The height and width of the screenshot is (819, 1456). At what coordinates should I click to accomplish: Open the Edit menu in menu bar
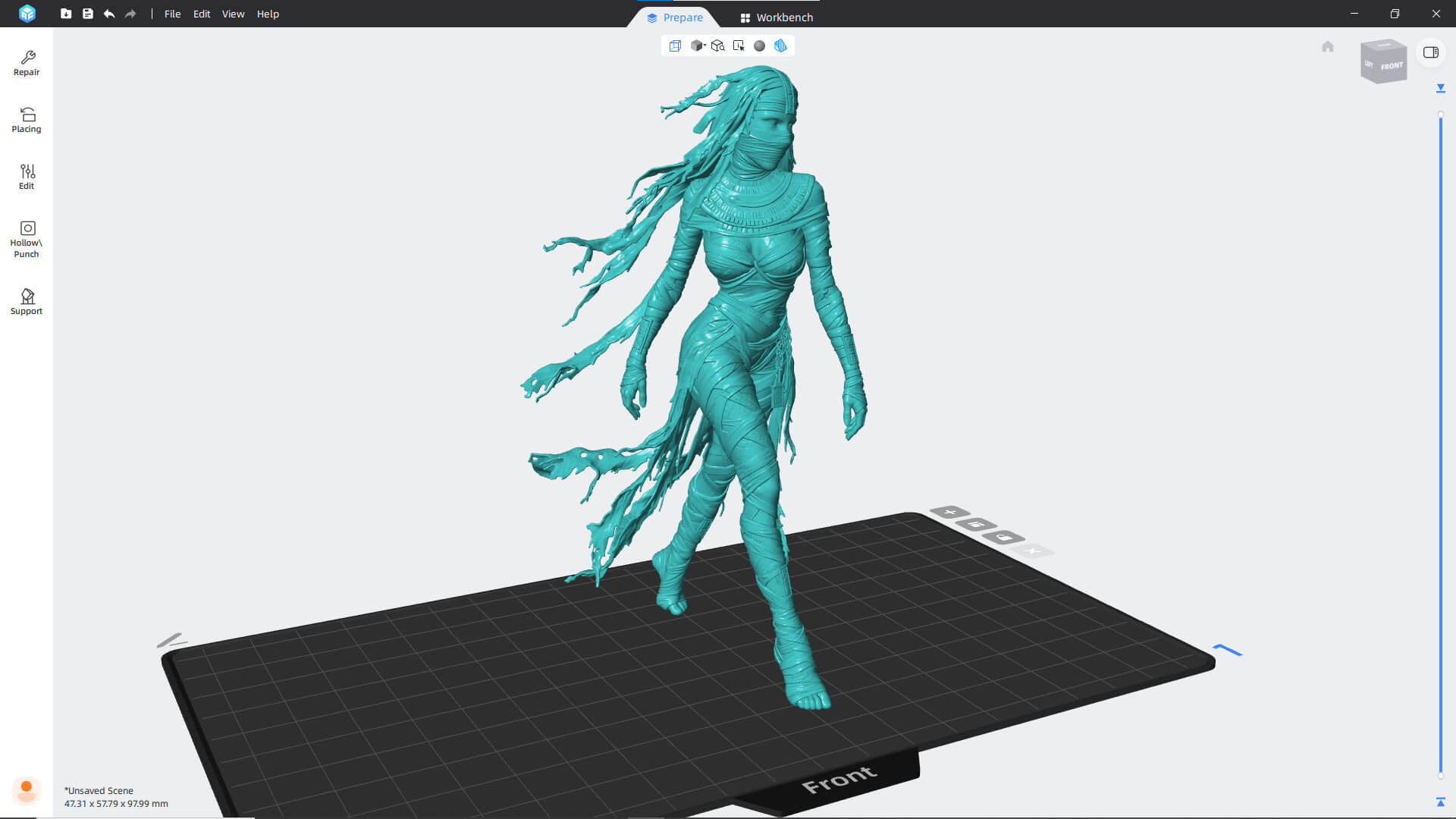point(202,14)
